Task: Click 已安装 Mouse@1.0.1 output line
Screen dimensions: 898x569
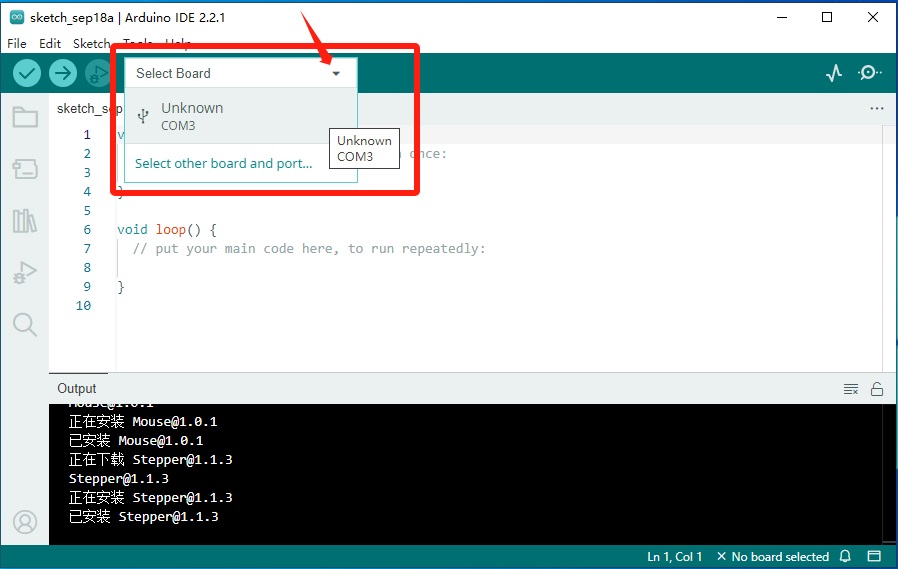Action: pyautogui.click(x=136, y=441)
